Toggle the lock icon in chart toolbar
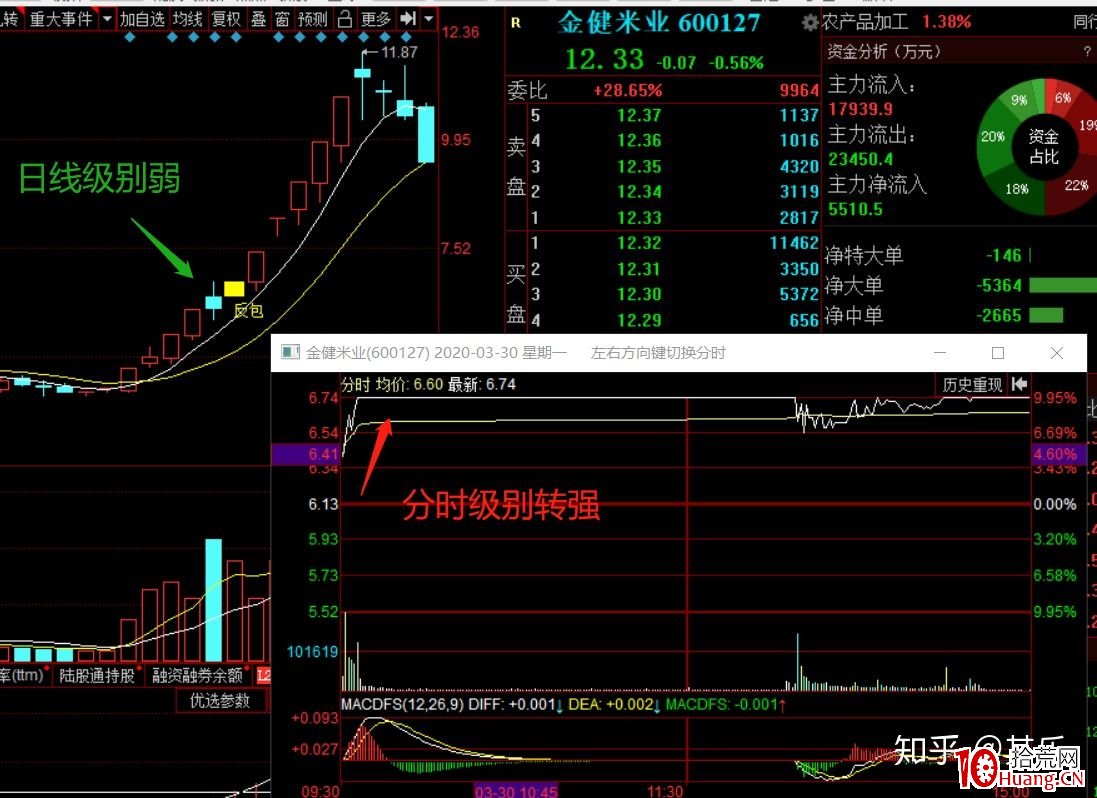This screenshot has height=798, width=1097. pyautogui.click(x=344, y=19)
